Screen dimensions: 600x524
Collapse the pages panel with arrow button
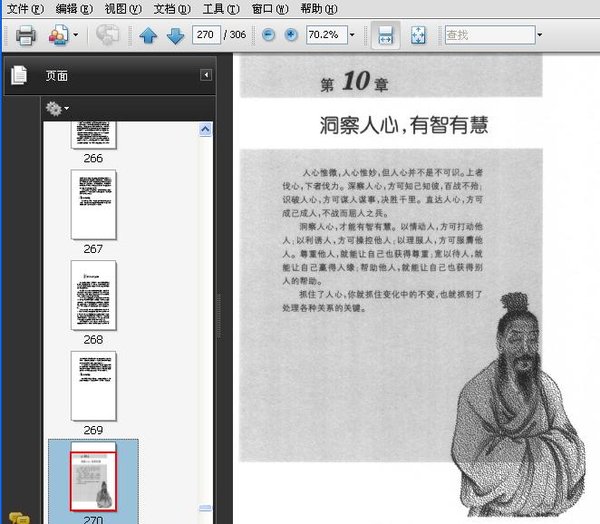pyautogui.click(x=206, y=75)
